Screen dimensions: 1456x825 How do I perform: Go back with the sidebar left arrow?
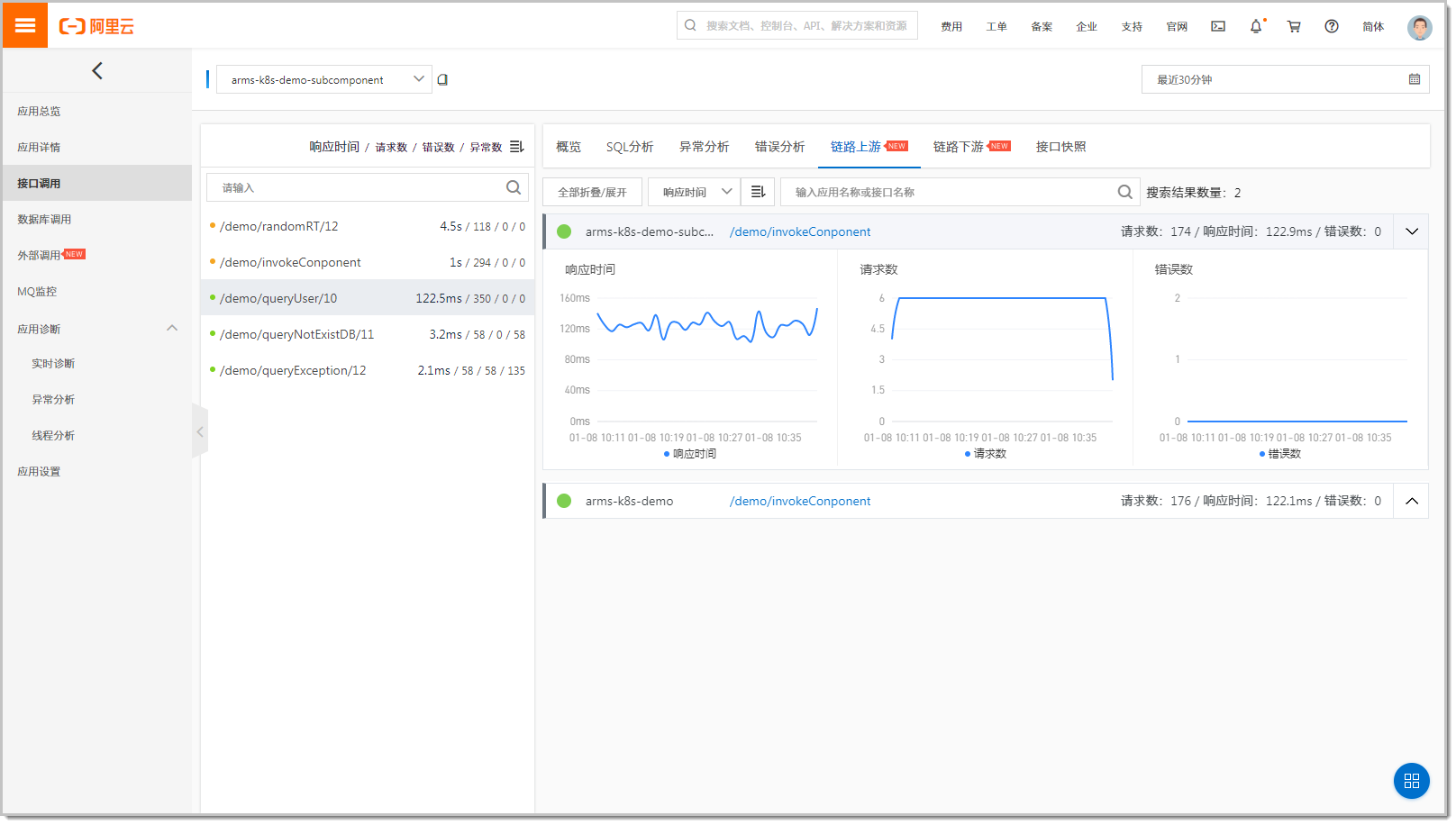pyautogui.click(x=97, y=70)
